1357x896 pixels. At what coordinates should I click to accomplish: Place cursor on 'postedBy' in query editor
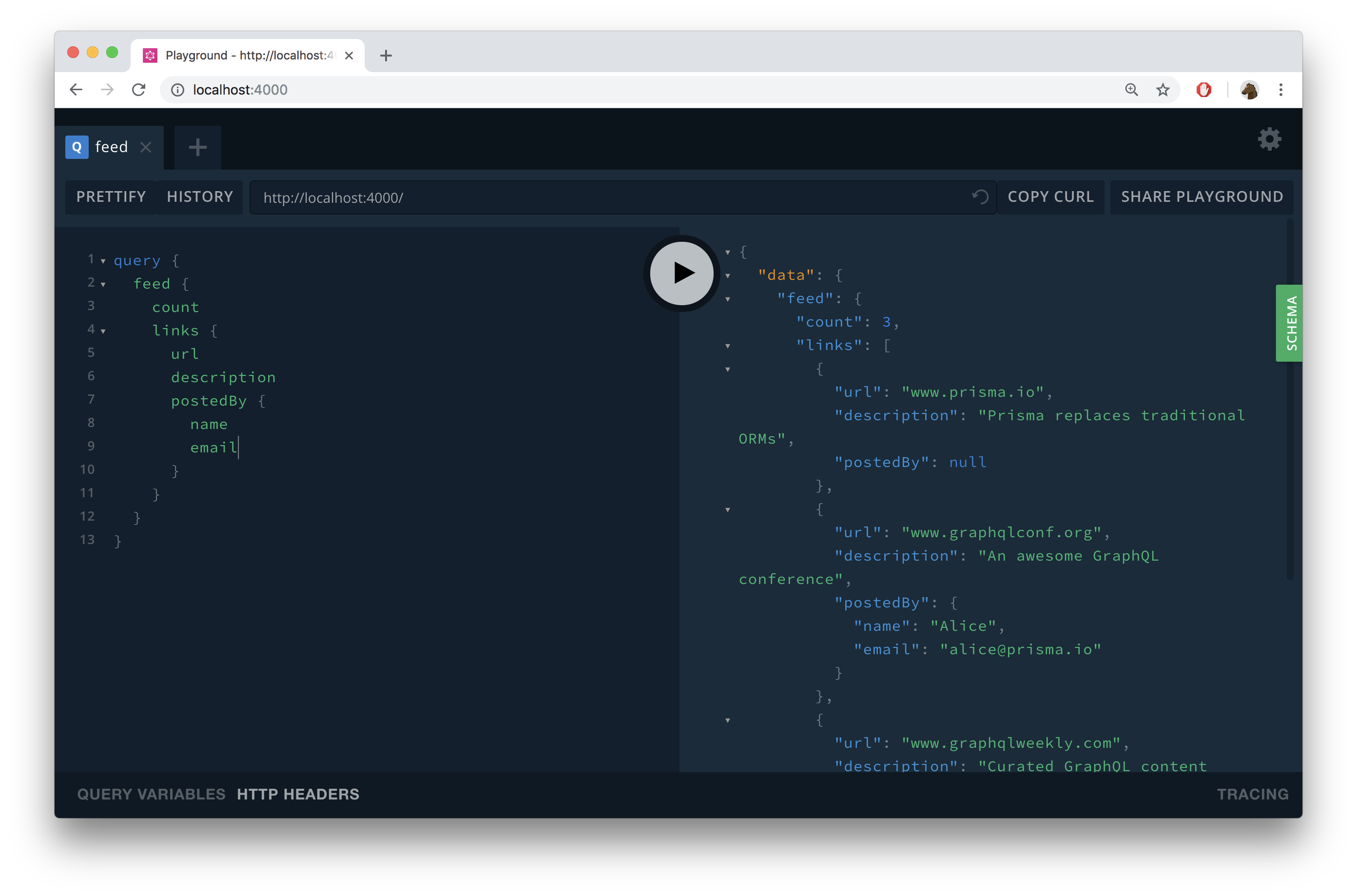pos(209,401)
